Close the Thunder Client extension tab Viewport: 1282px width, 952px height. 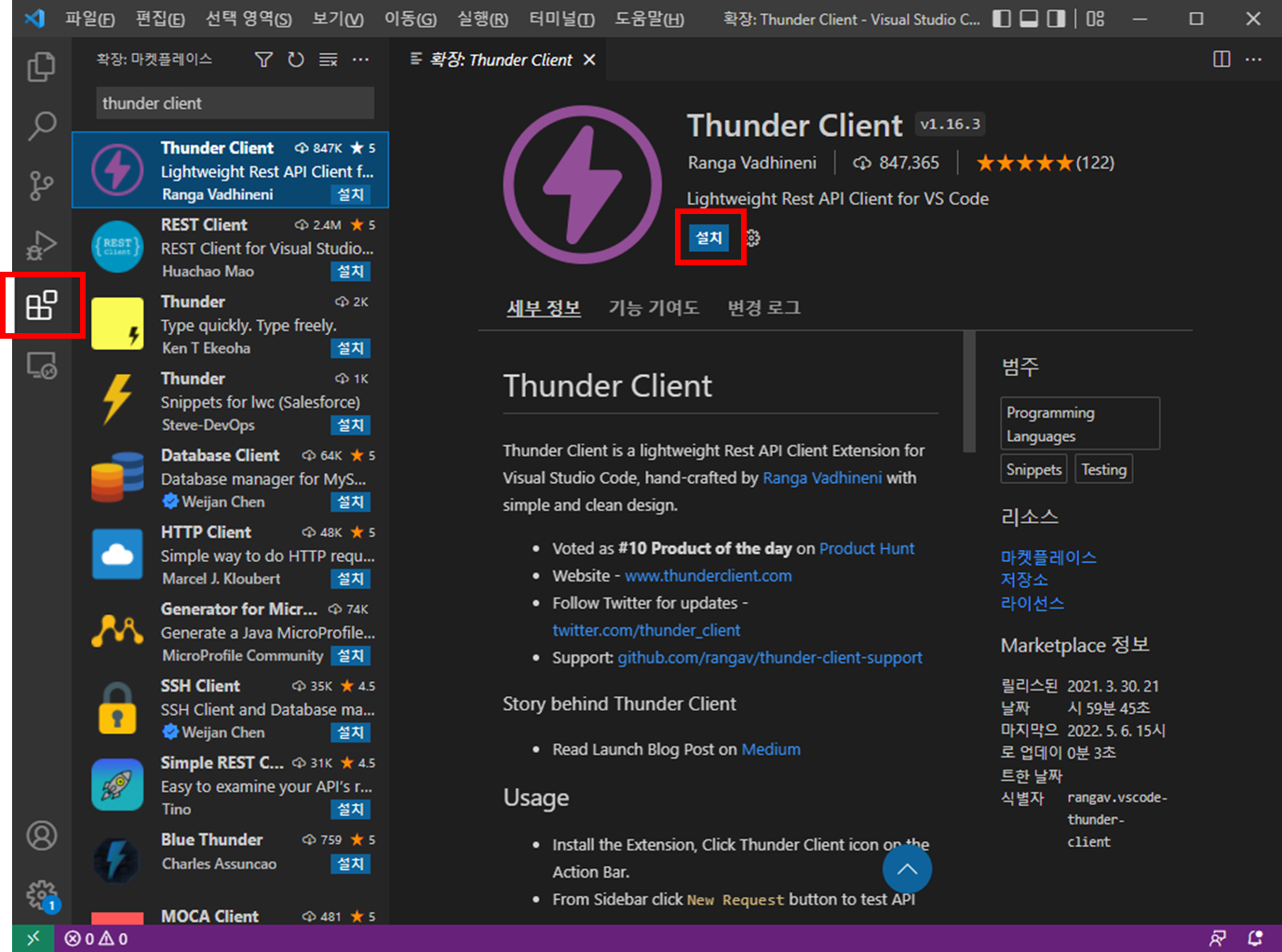[x=589, y=60]
